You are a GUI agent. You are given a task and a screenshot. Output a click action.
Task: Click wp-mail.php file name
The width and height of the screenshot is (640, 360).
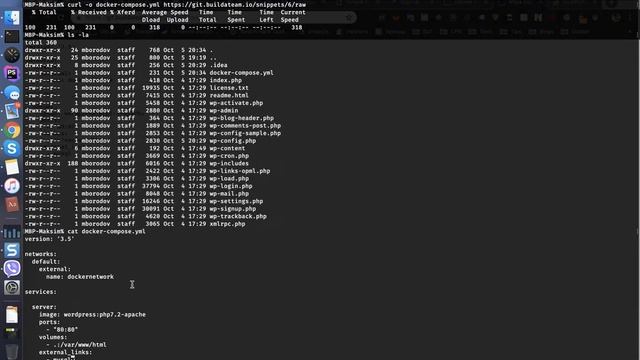tap(229, 193)
